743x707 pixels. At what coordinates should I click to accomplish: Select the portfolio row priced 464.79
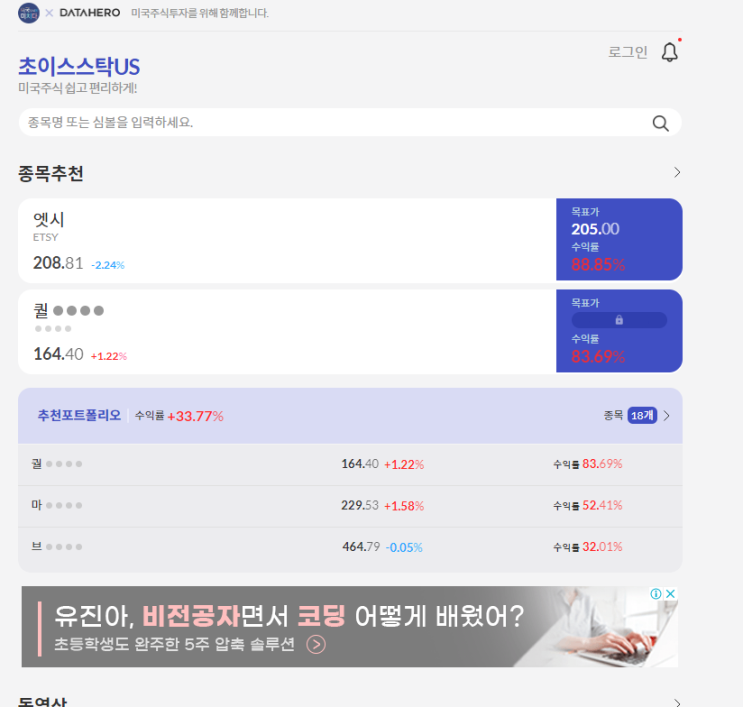point(350,548)
